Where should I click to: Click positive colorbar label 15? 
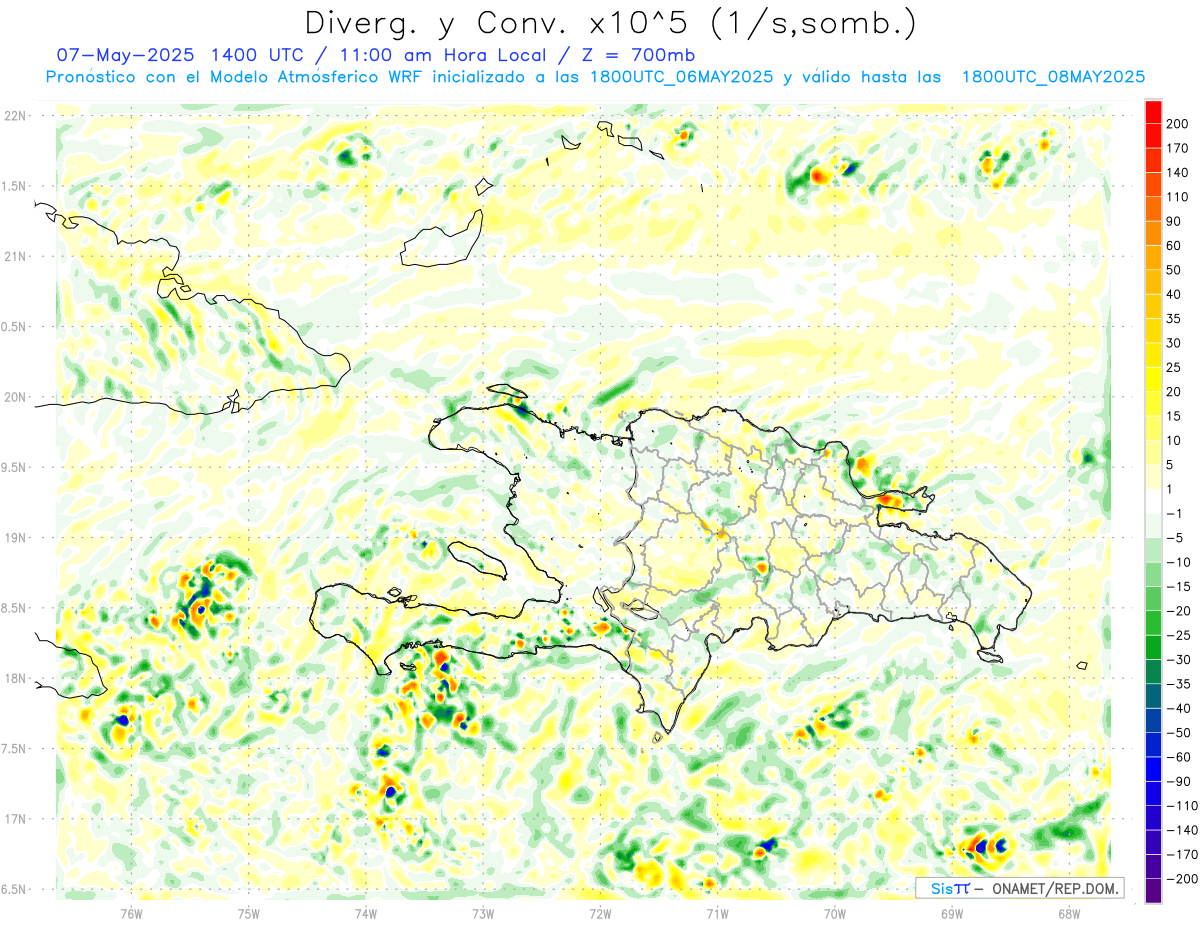(x=1174, y=416)
